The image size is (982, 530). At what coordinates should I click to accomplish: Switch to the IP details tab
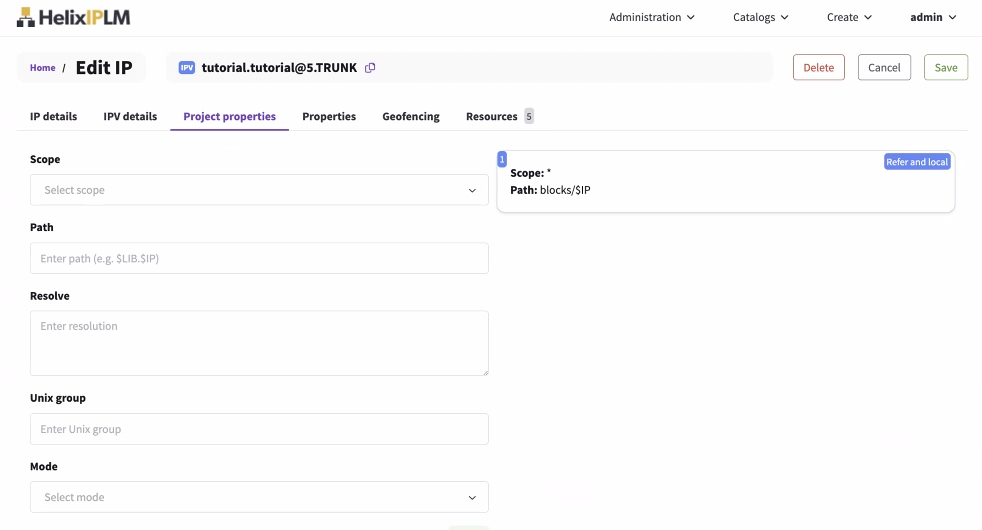(53, 117)
